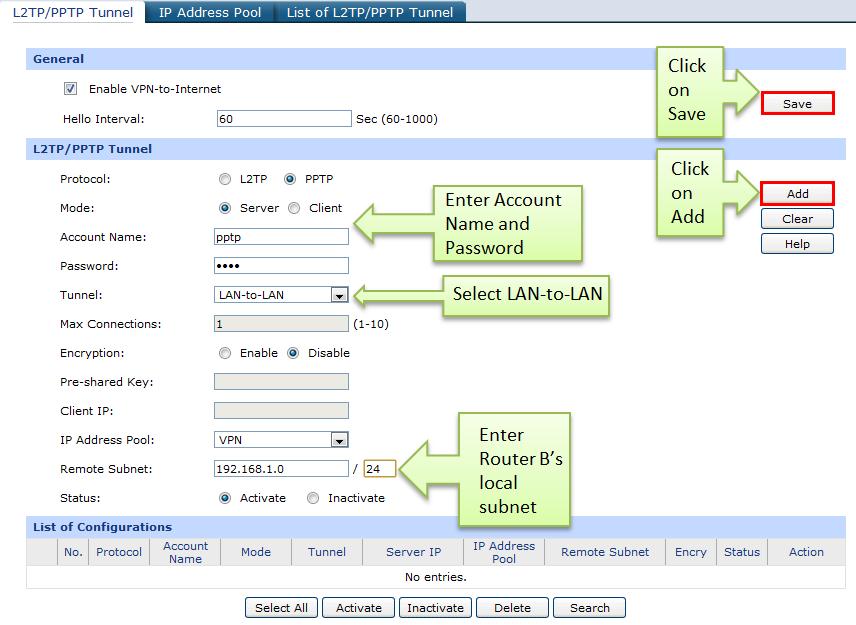Click Select All below the list
856x625 pixels.
281,608
